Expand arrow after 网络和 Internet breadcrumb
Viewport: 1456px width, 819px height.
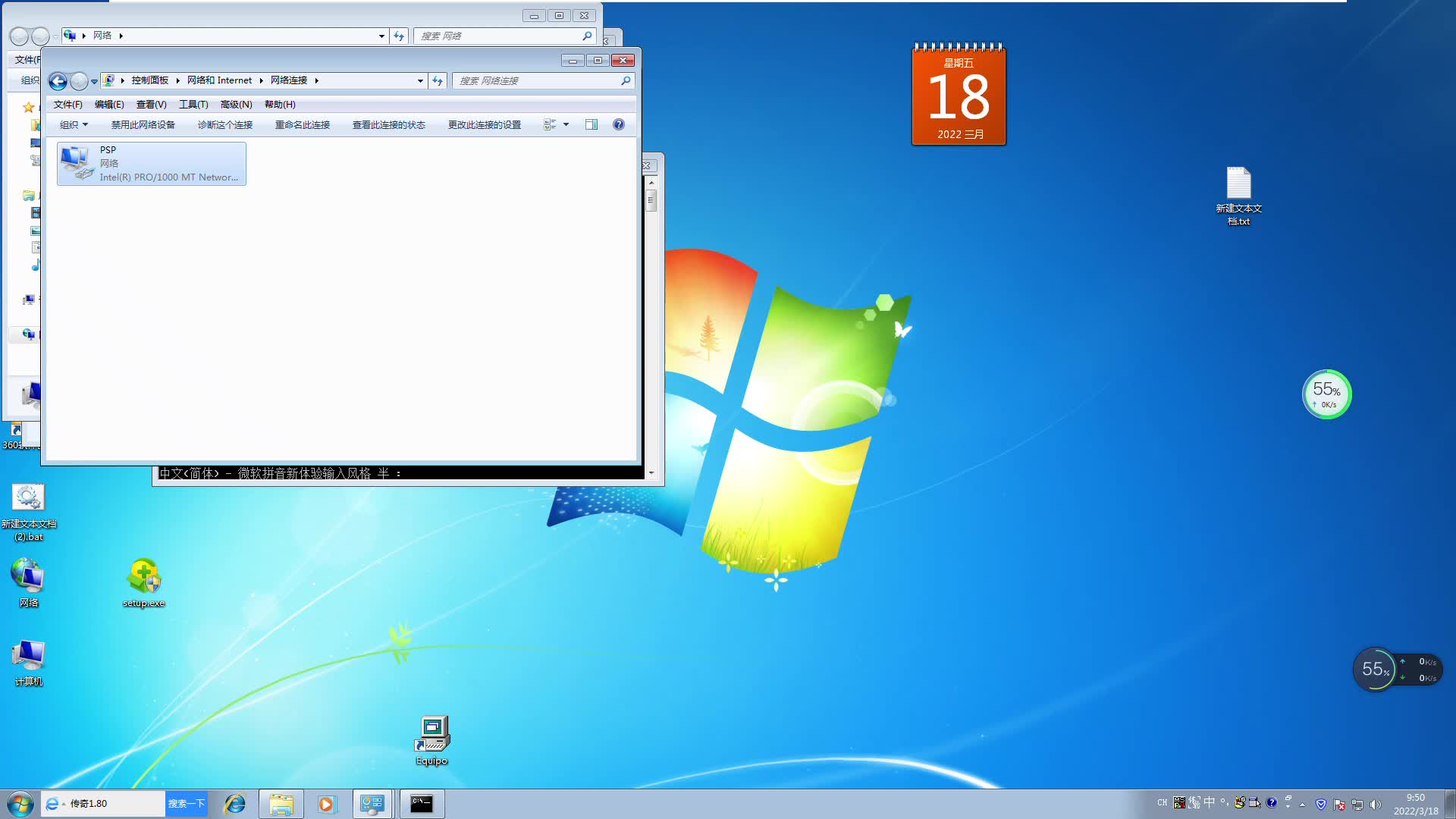(x=261, y=80)
